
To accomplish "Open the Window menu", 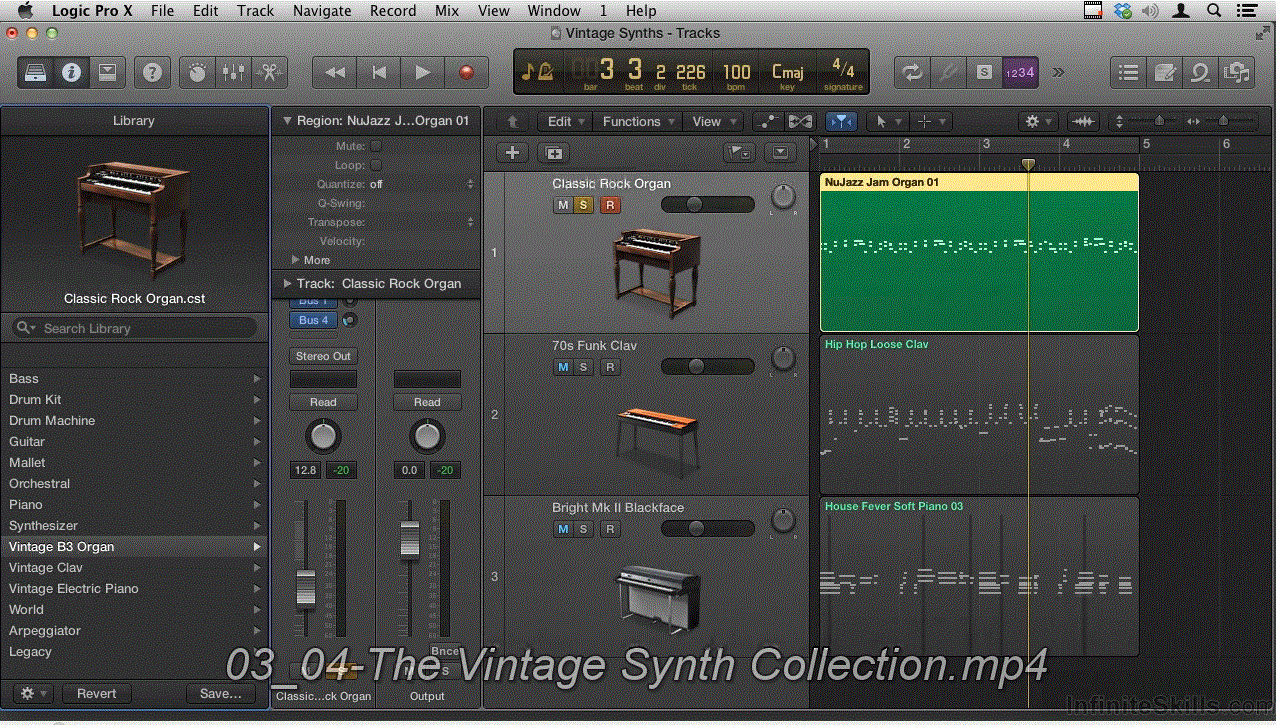I will click(554, 11).
